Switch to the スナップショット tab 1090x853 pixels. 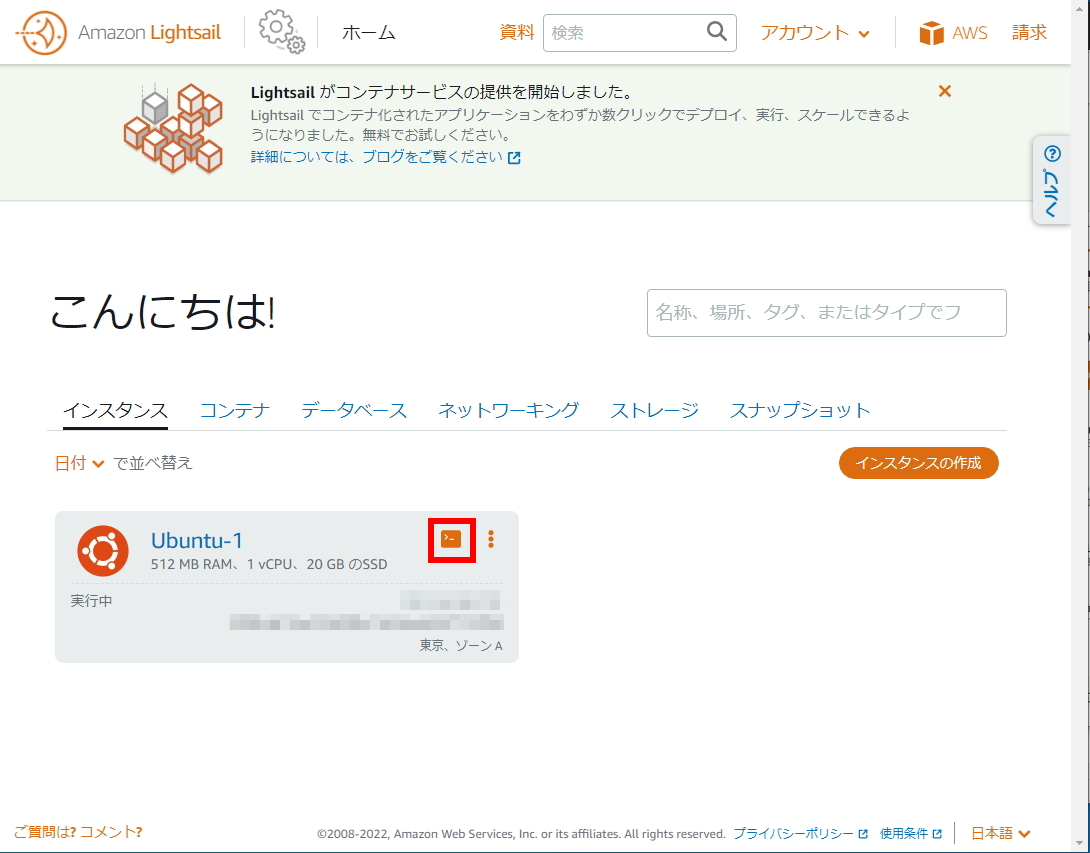pos(799,411)
